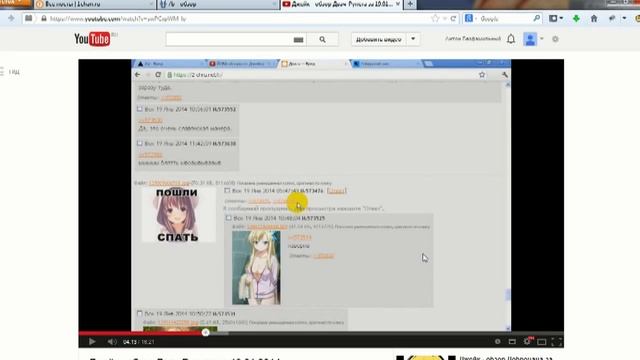The height and width of the screenshot is (360, 640).
Task: Open the bookmarks sidebar toolbar button
Action: pyautogui.click(x=29, y=18)
